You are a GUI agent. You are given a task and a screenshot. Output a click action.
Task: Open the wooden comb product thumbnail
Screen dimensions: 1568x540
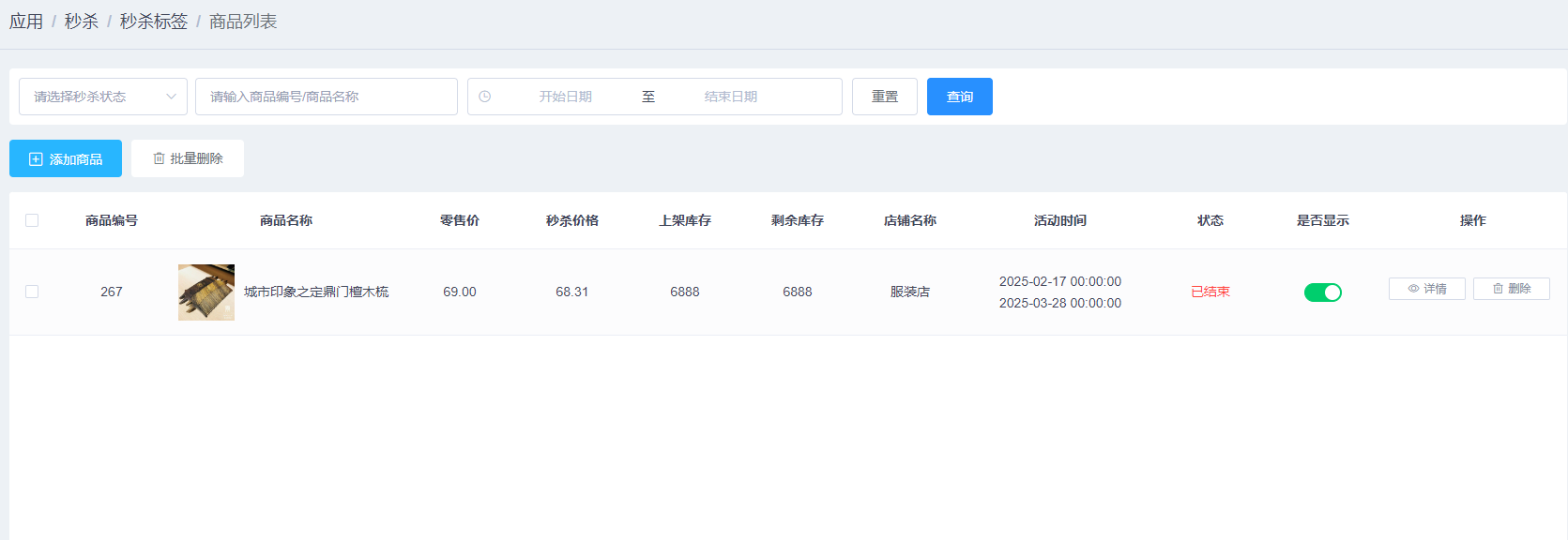tap(206, 292)
